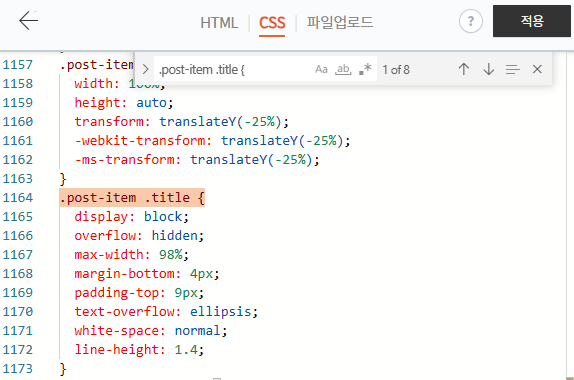Toggle match case (Aa) option
This screenshot has width=574, height=380.
321,69
